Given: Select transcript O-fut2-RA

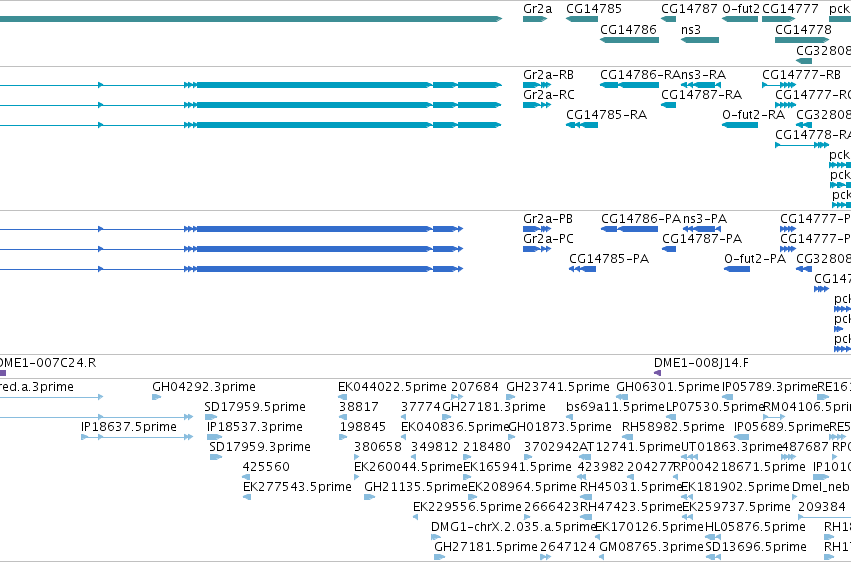Looking at the screenshot, I should tap(753, 115).
